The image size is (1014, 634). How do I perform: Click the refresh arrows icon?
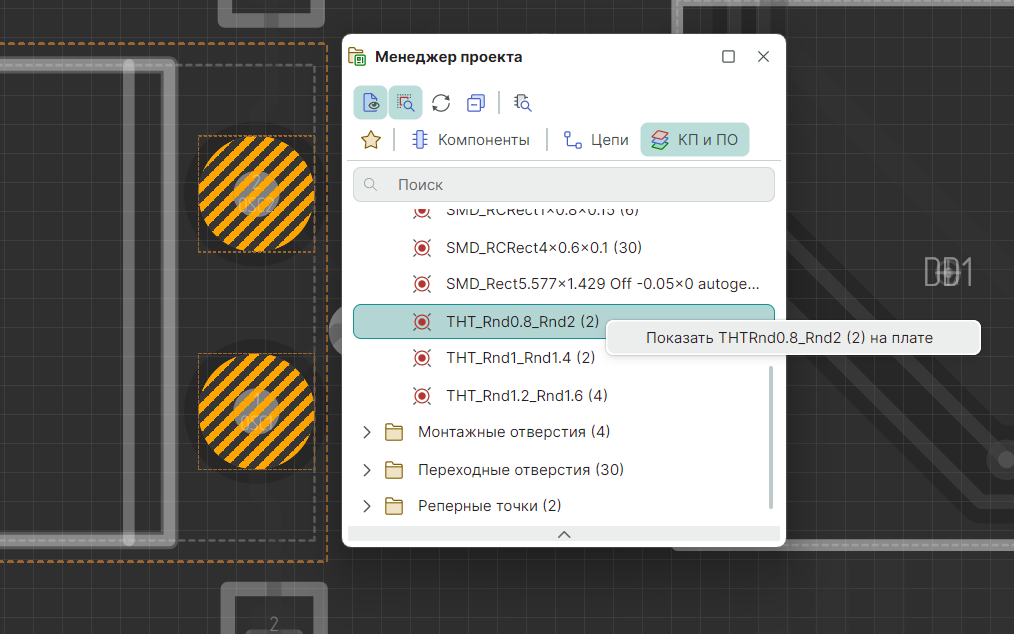(441, 103)
